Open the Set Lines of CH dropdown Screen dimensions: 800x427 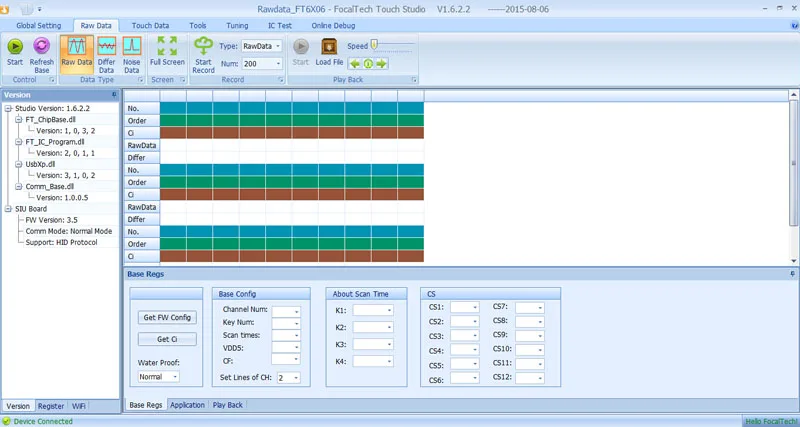pos(296,378)
